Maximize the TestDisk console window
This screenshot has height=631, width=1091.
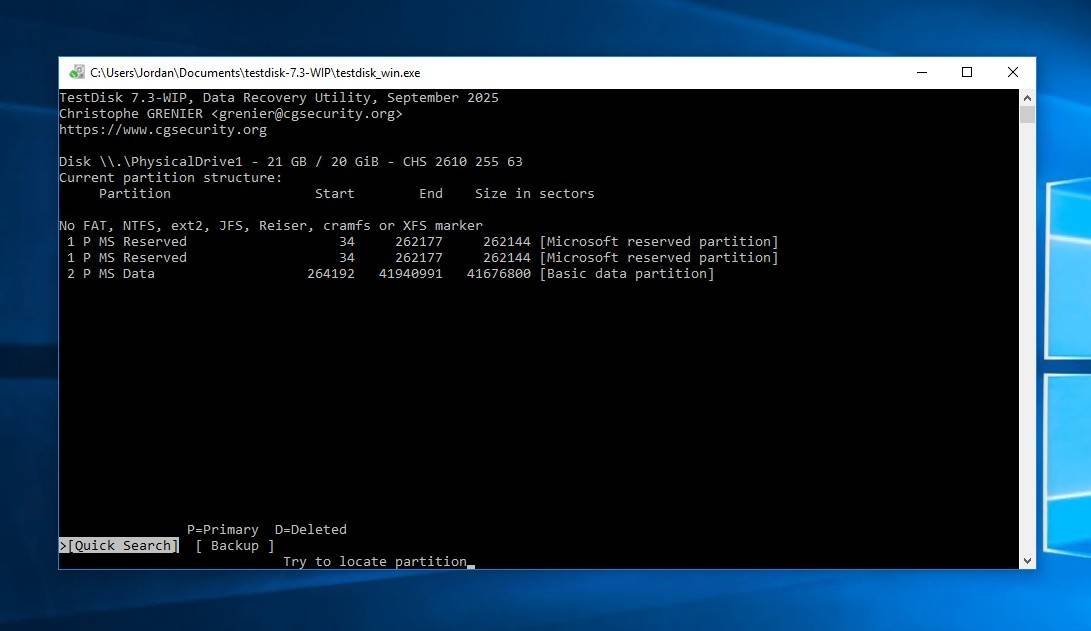(x=967, y=72)
